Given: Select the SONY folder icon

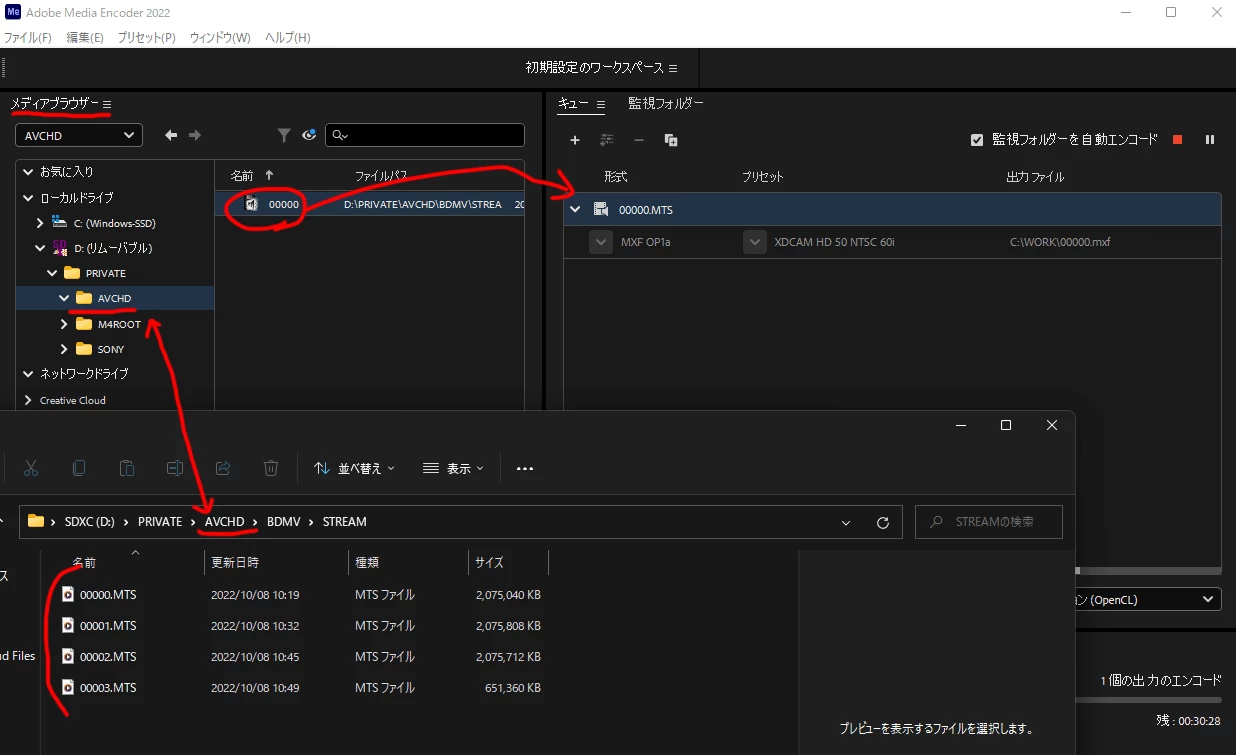Looking at the screenshot, I should tap(83, 349).
